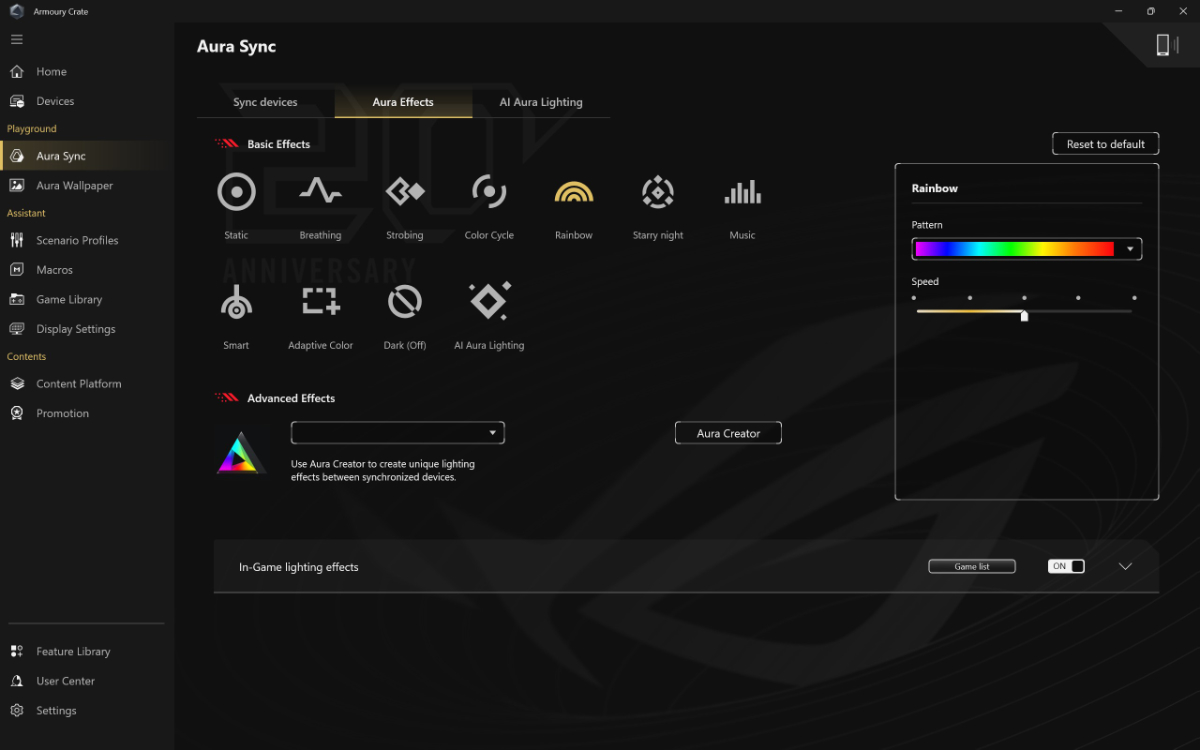The height and width of the screenshot is (750, 1200).
Task: Activate the Rainbow effect icon
Action: click(574, 192)
